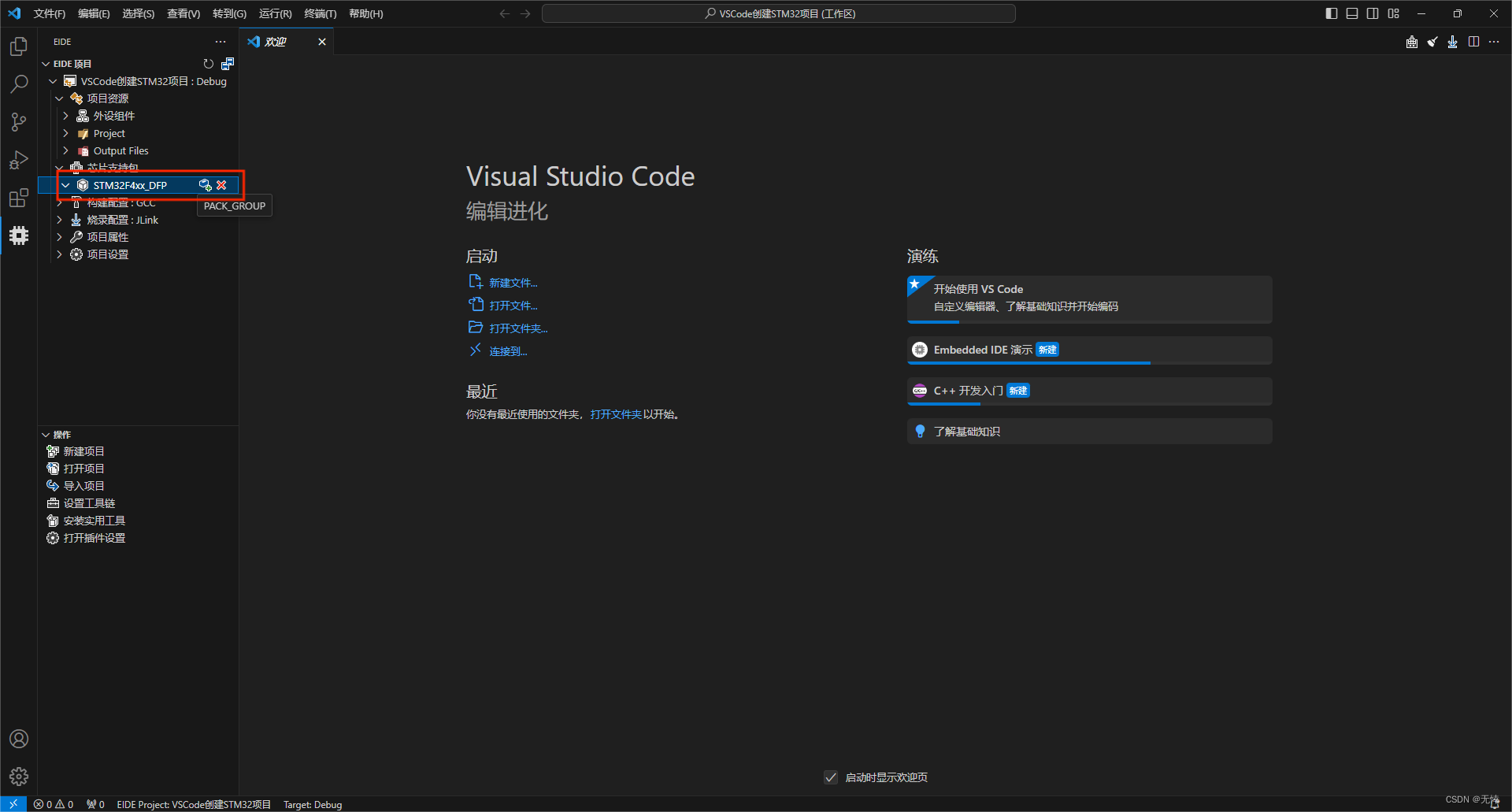Open the 终端(T) menu
This screenshot has width=1512, height=812.
pos(321,13)
